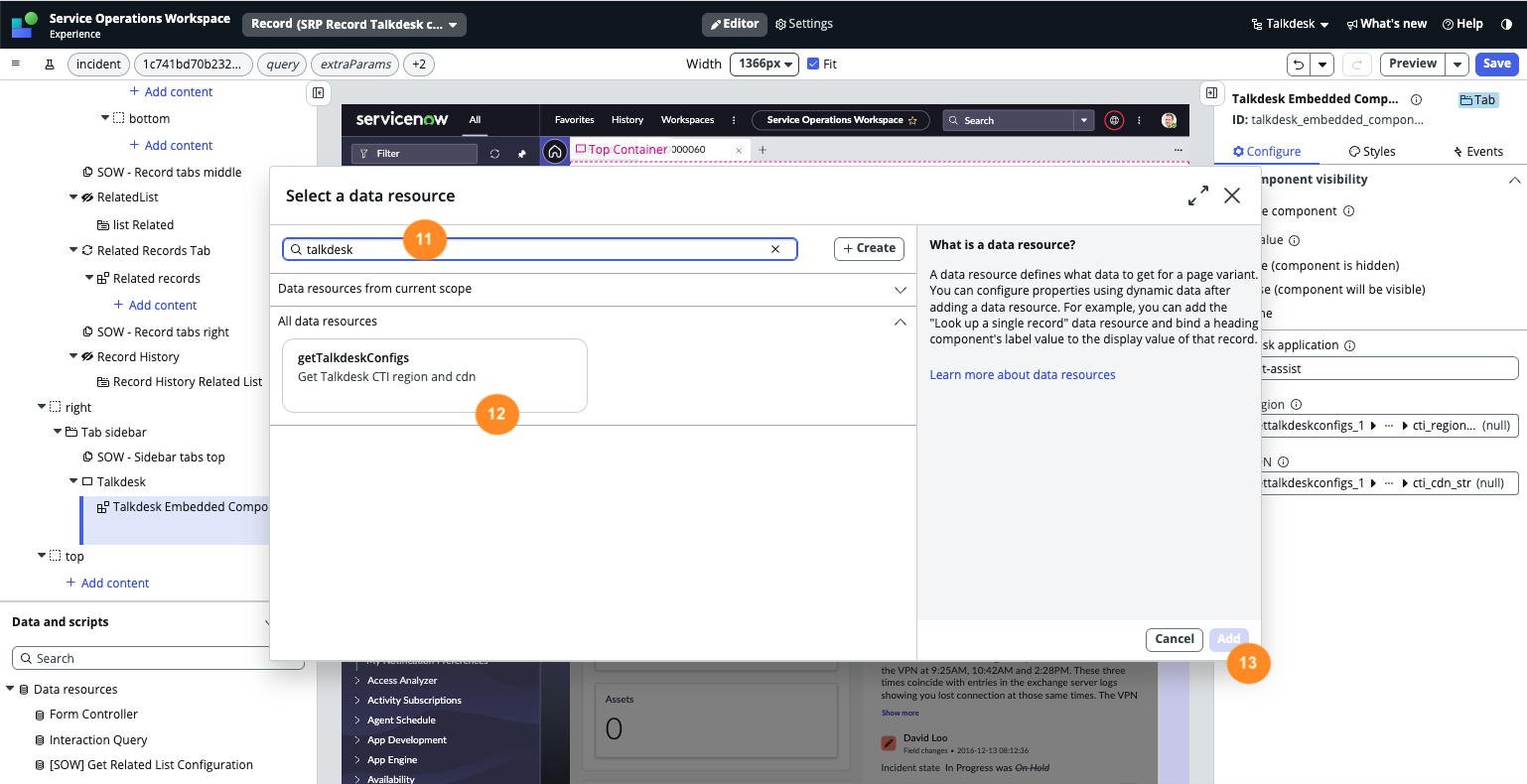The width and height of the screenshot is (1527, 784).
Task: Click the undo arrow button
Action: point(1299,65)
